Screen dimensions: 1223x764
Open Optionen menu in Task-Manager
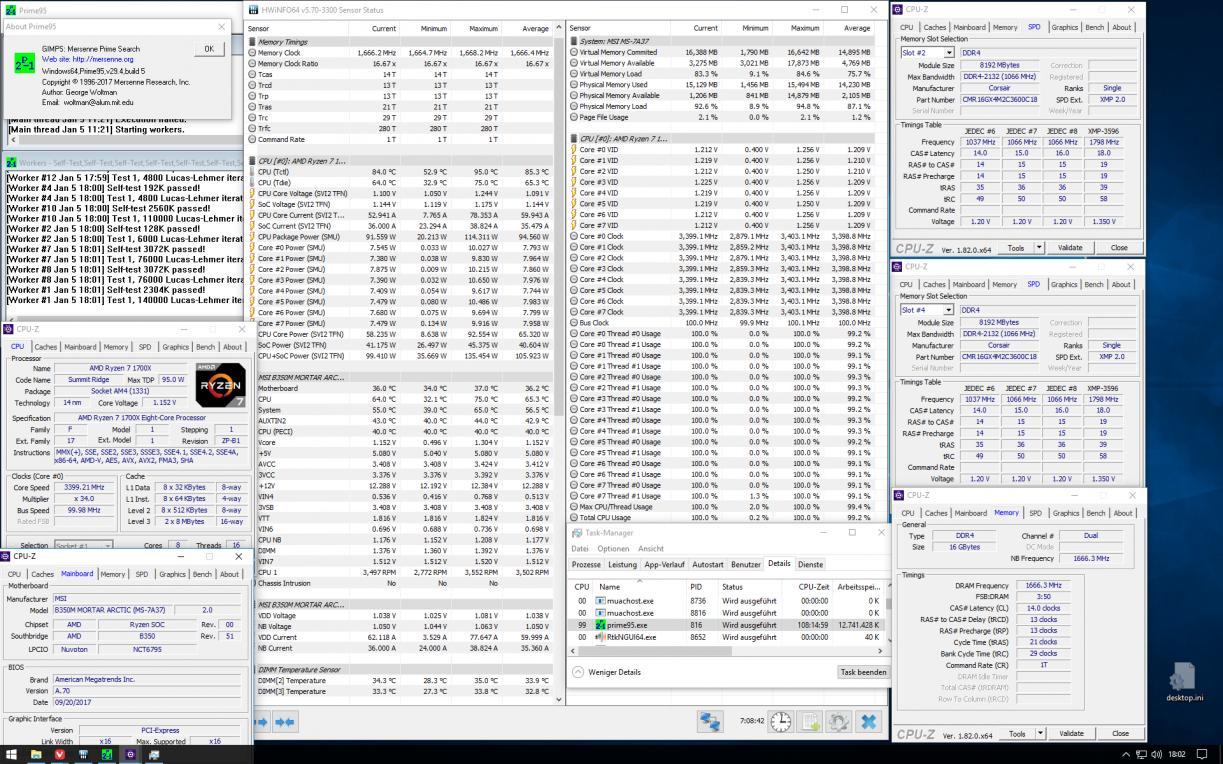pos(613,548)
